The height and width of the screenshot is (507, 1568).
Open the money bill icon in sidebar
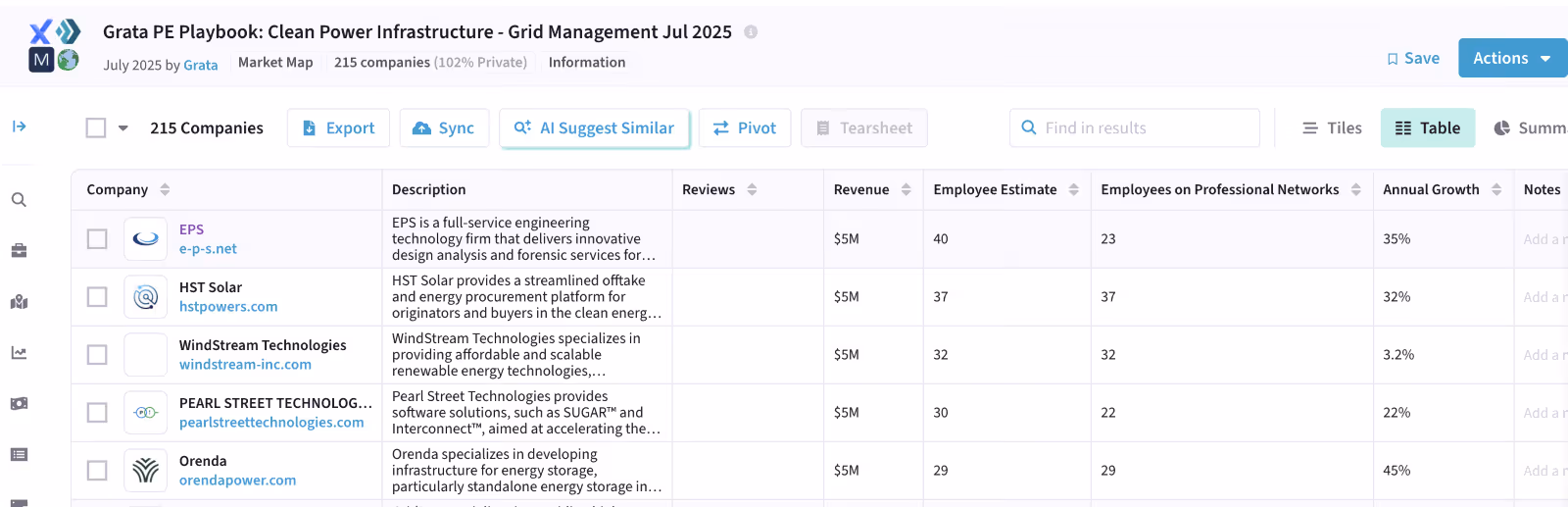click(x=19, y=404)
